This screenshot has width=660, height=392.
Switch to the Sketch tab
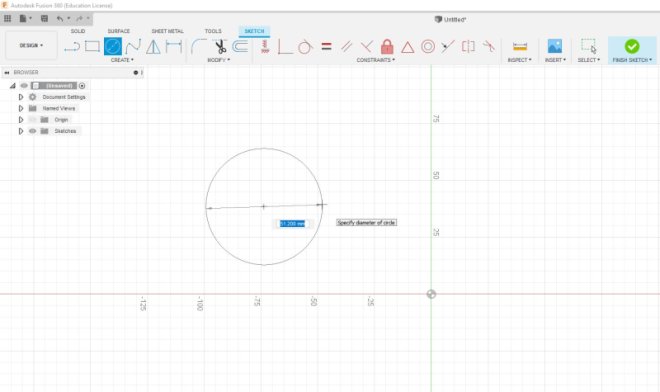(254, 31)
